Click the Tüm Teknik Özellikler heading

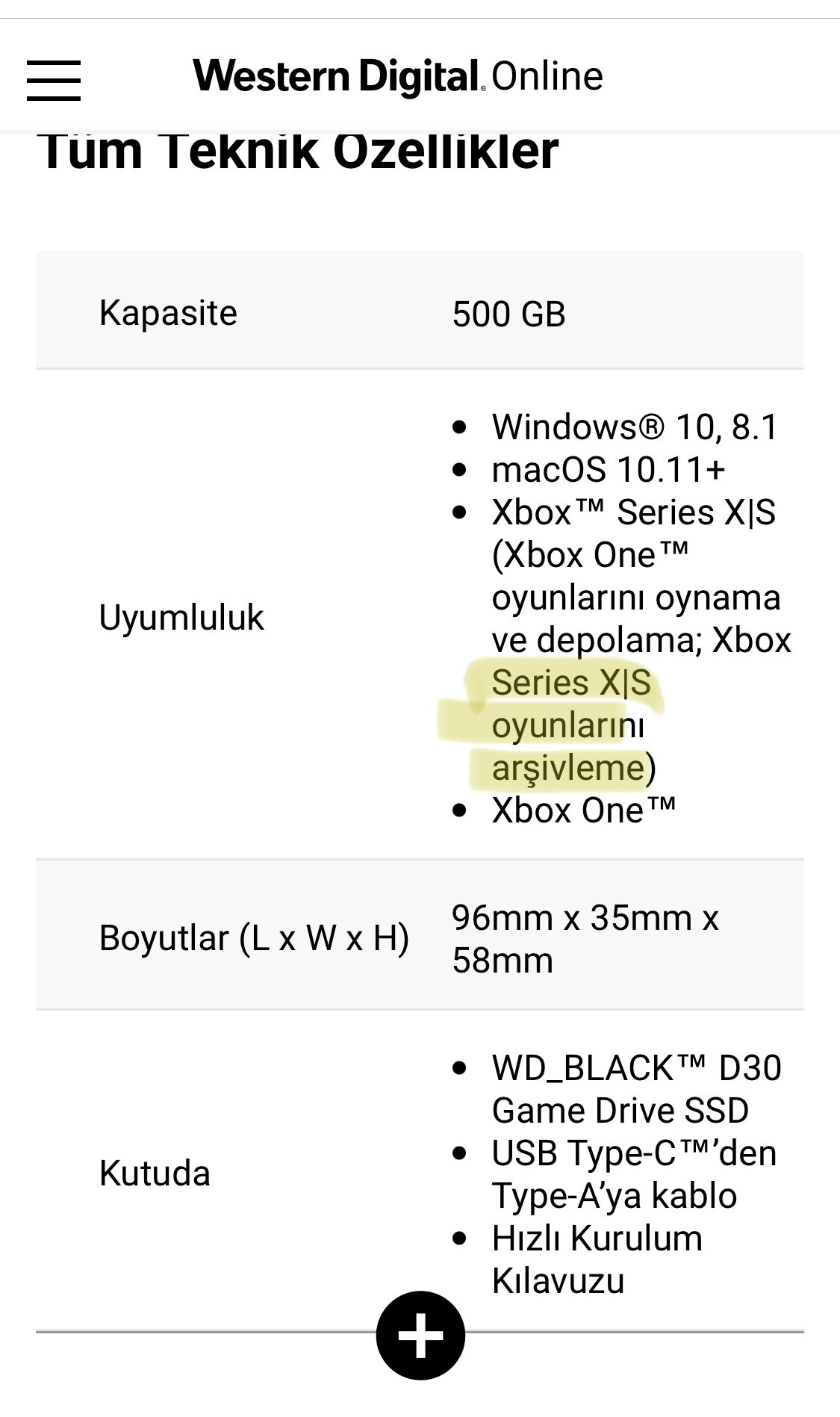pos(298,152)
